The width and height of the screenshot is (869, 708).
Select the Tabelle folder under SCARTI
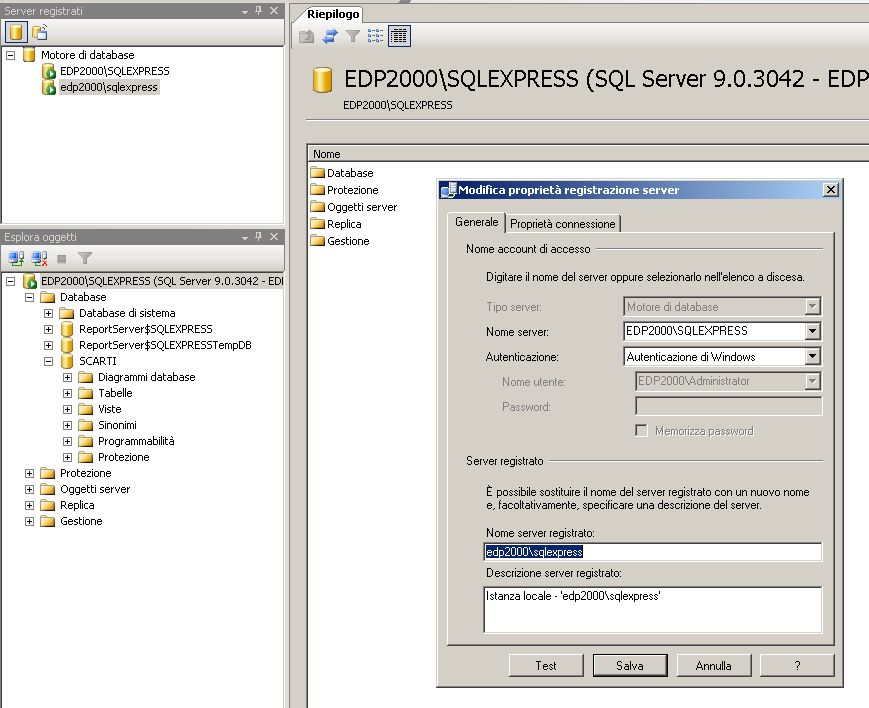point(115,393)
